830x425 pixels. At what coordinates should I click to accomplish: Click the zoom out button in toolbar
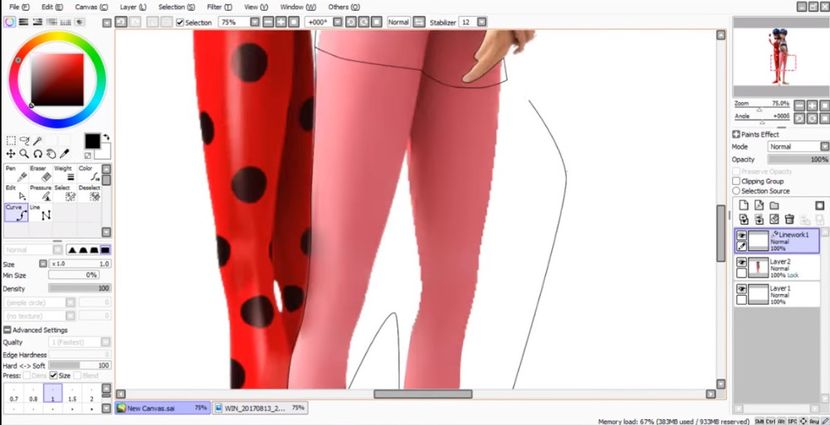[268, 22]
